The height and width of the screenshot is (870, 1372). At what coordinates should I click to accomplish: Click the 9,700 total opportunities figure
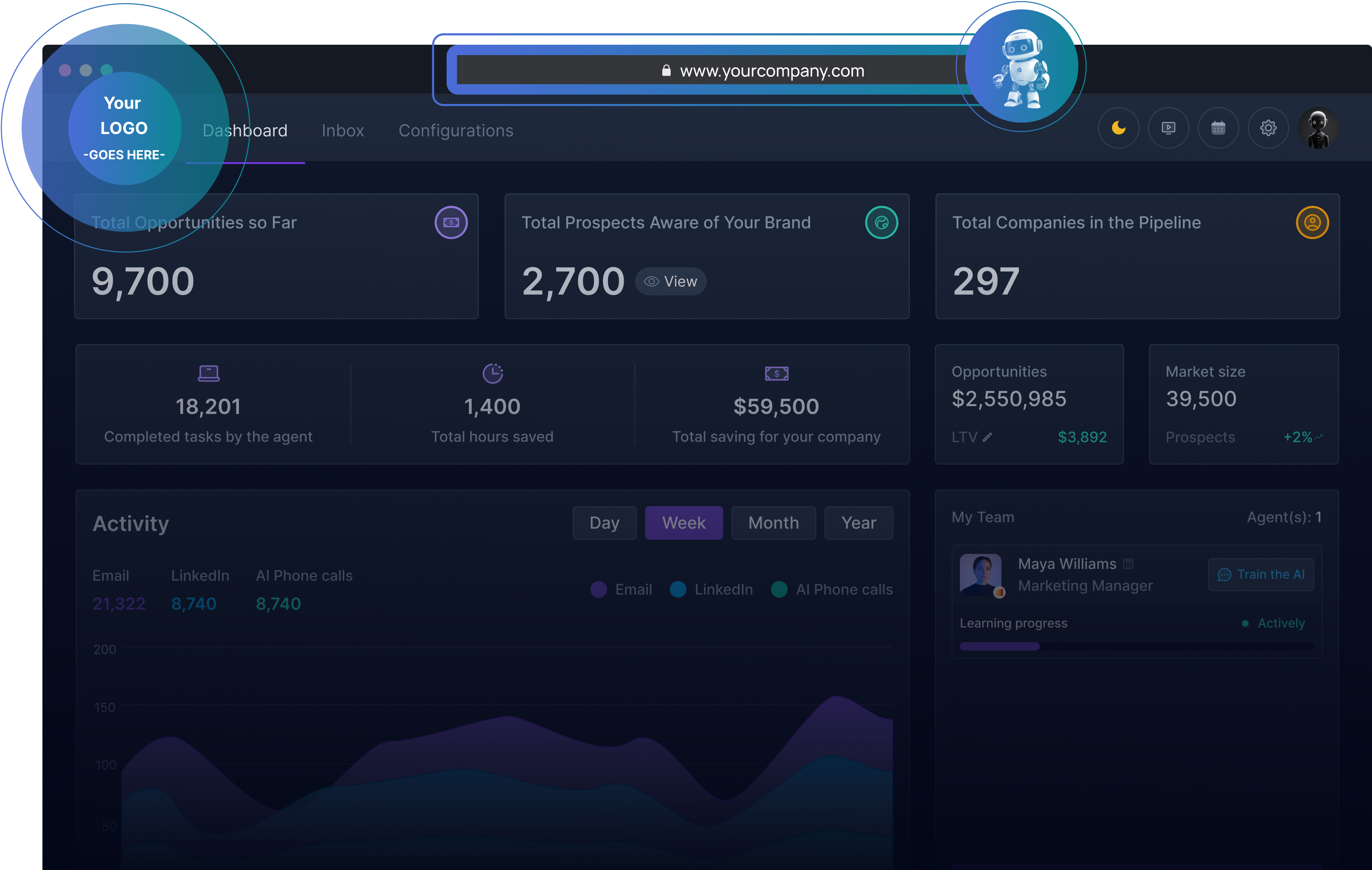pos(143,281)
